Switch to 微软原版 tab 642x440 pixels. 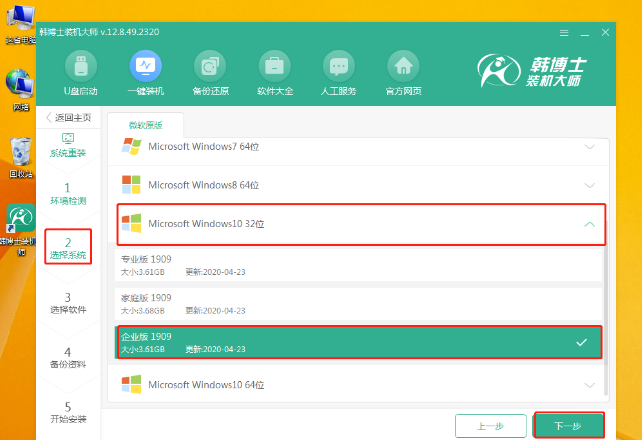click(x=146, y=125)
